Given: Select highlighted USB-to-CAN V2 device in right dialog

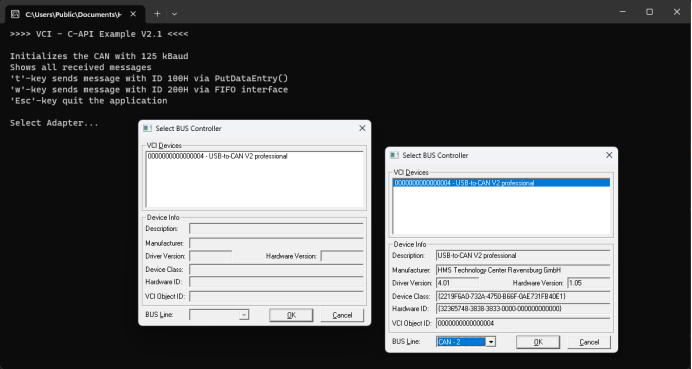Looking at the screenshot, I should [x=501, y=183].
